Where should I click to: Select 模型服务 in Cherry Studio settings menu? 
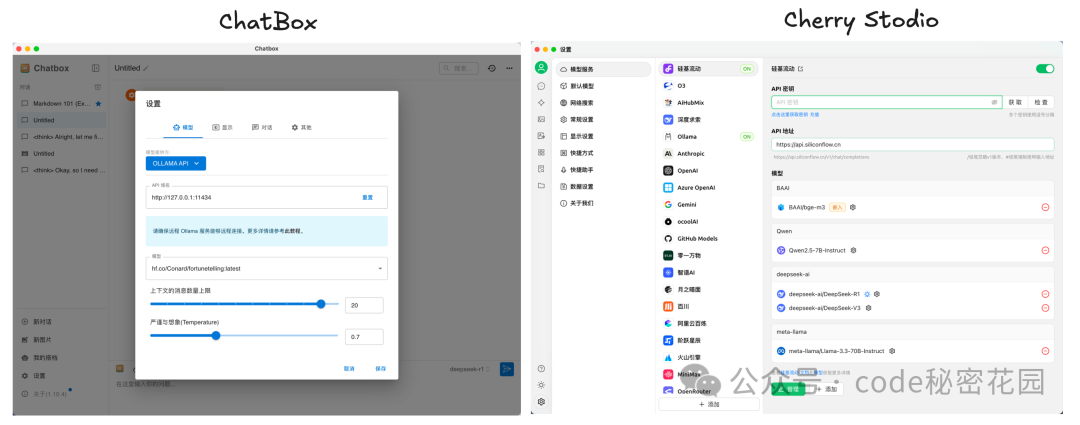pos(603,69)
